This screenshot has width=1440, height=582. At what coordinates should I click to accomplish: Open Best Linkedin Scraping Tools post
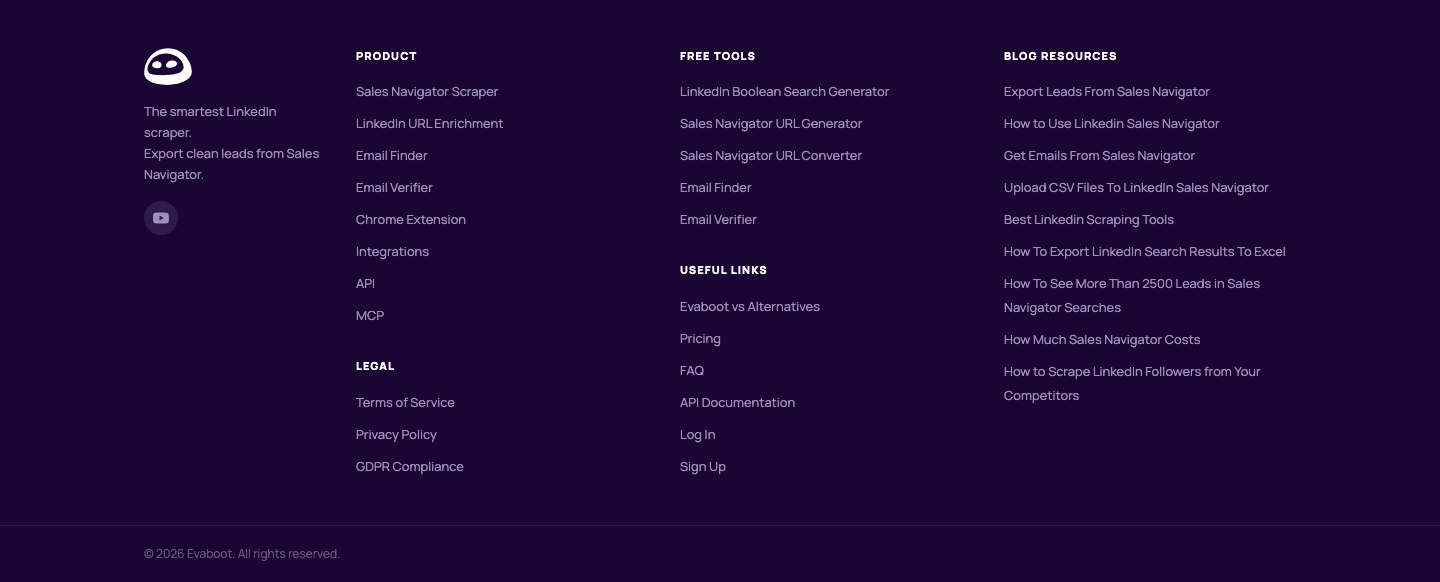tap(1089, 220)
